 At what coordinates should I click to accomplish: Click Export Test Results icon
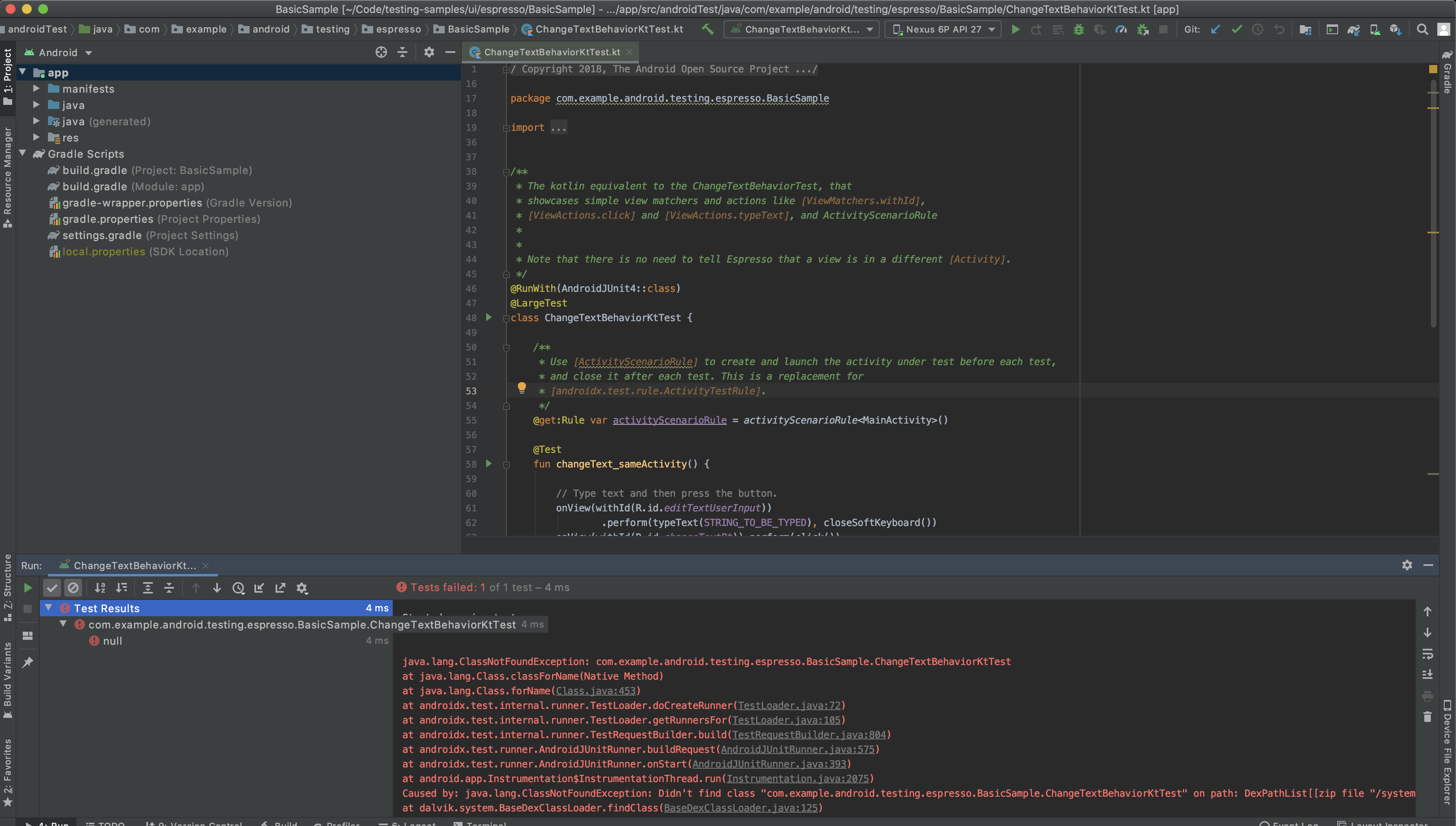point(280,588)
